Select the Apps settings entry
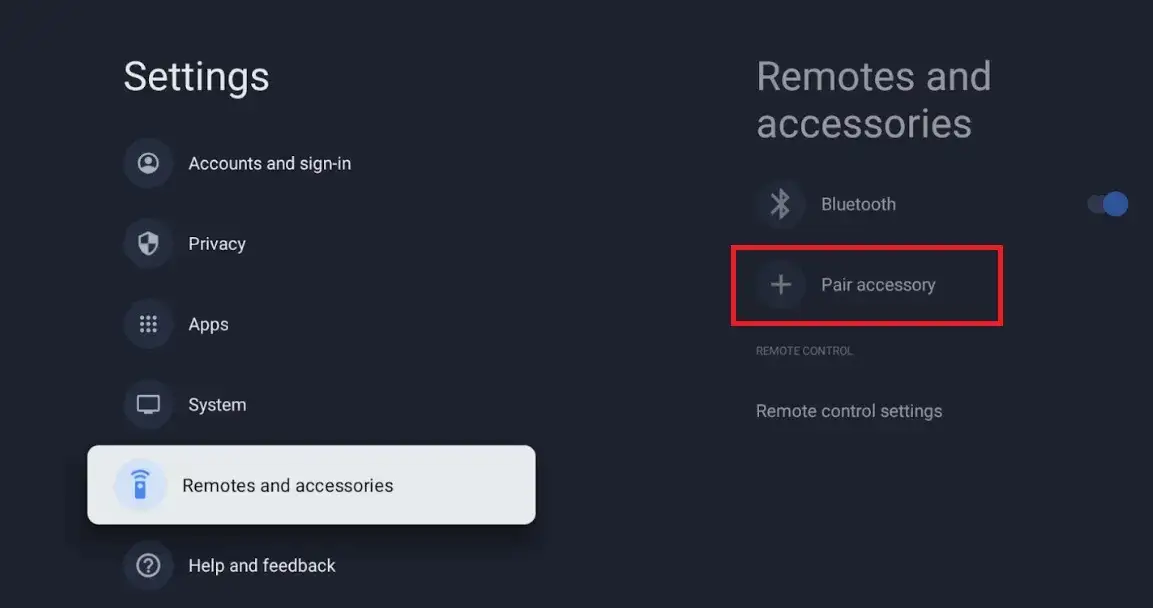Screen dimensions: 1153x608 click(208, 323)
